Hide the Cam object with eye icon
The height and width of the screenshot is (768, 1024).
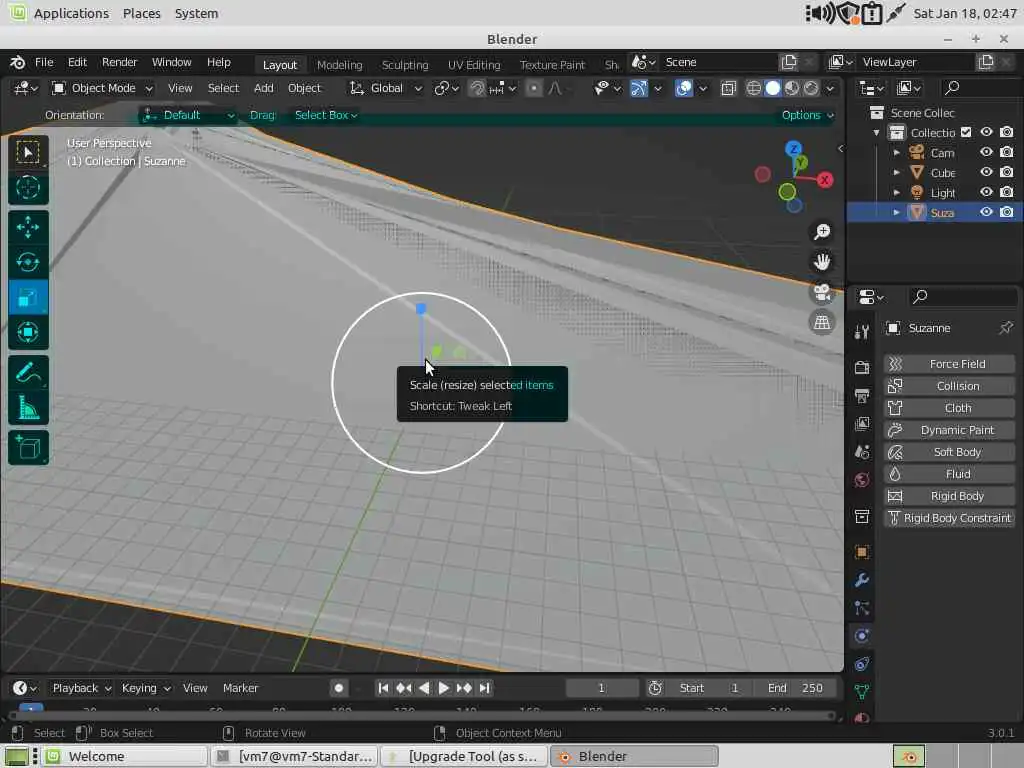(986, 152)
